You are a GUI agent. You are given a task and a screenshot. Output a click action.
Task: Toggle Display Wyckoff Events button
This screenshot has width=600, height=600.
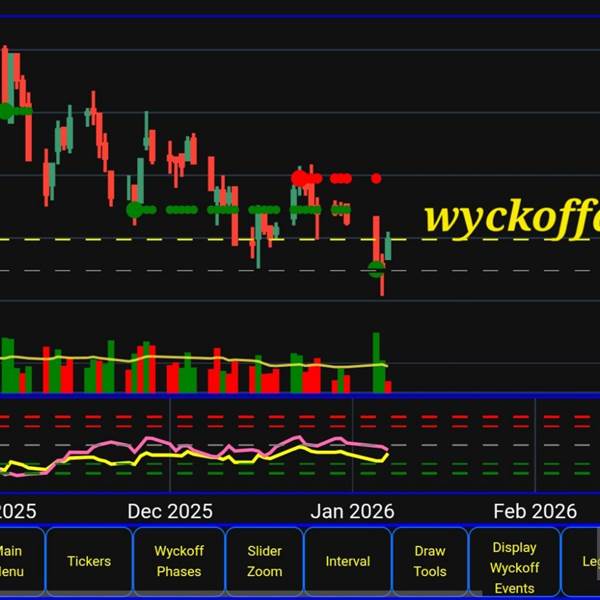(x=514, y=561)
